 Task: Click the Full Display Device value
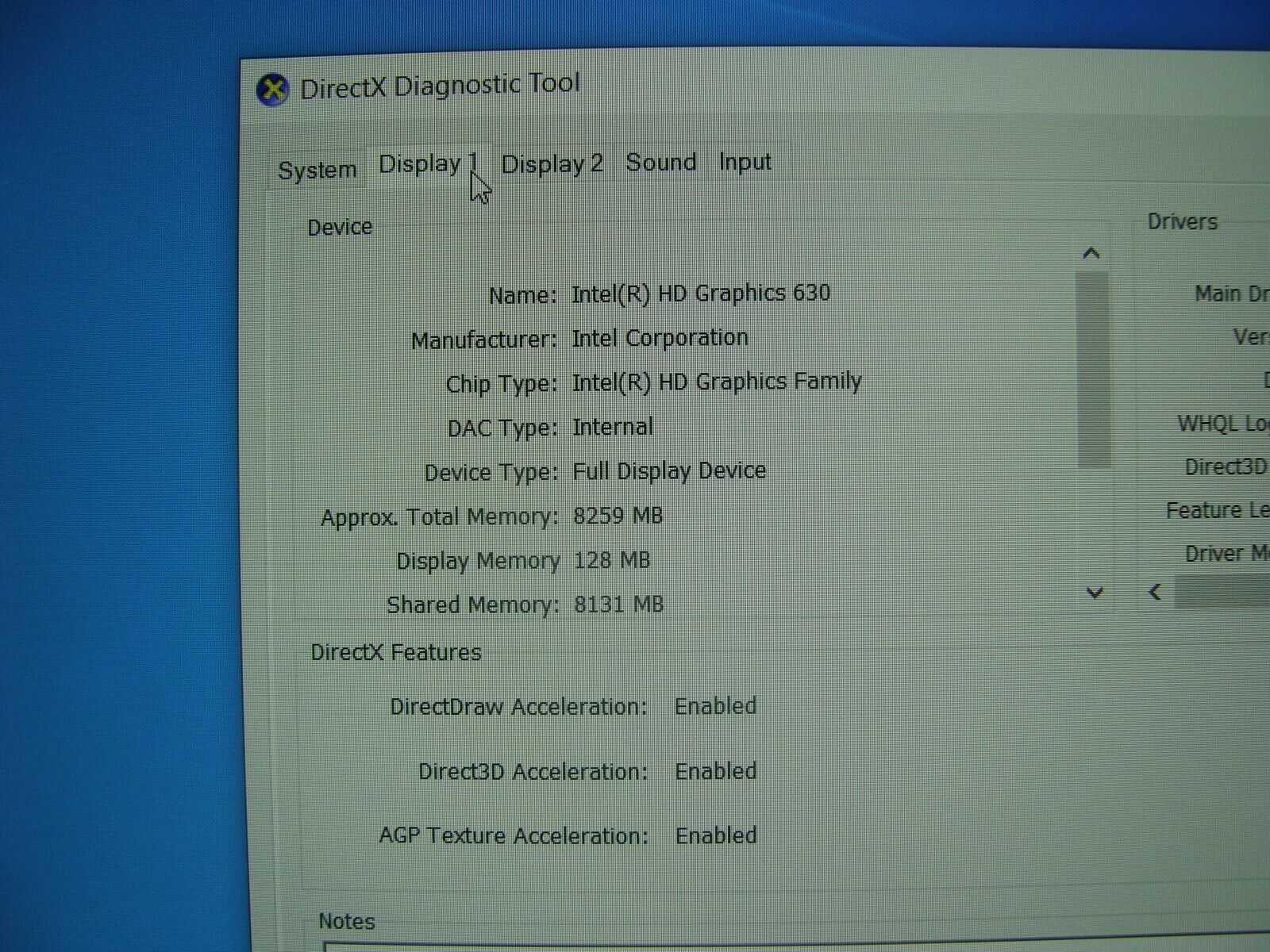point(669,470)
